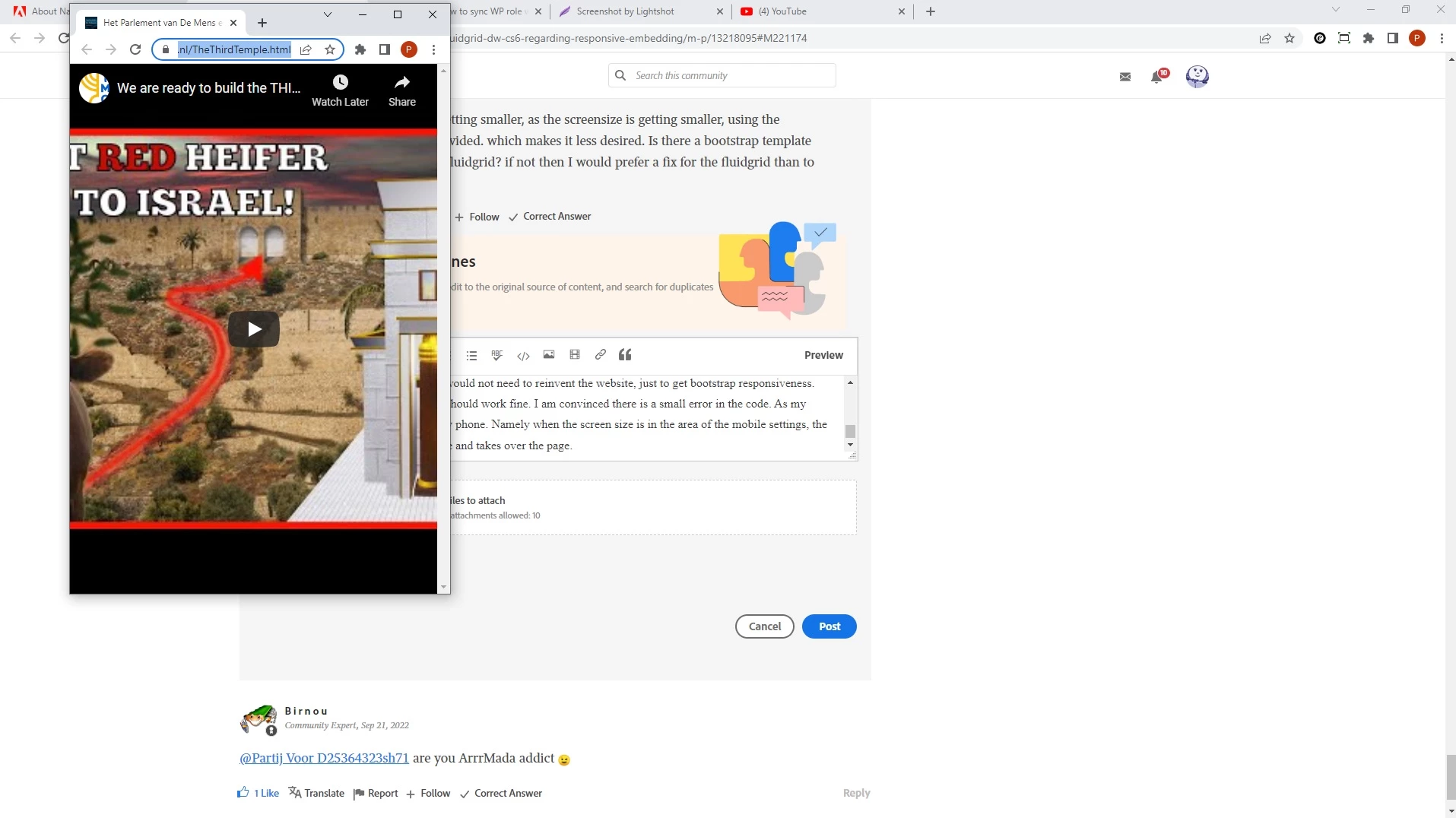Viewport: 1456px width, 818px height.
Task: Toggle side panel icon in small window
Action: point(385,49)
